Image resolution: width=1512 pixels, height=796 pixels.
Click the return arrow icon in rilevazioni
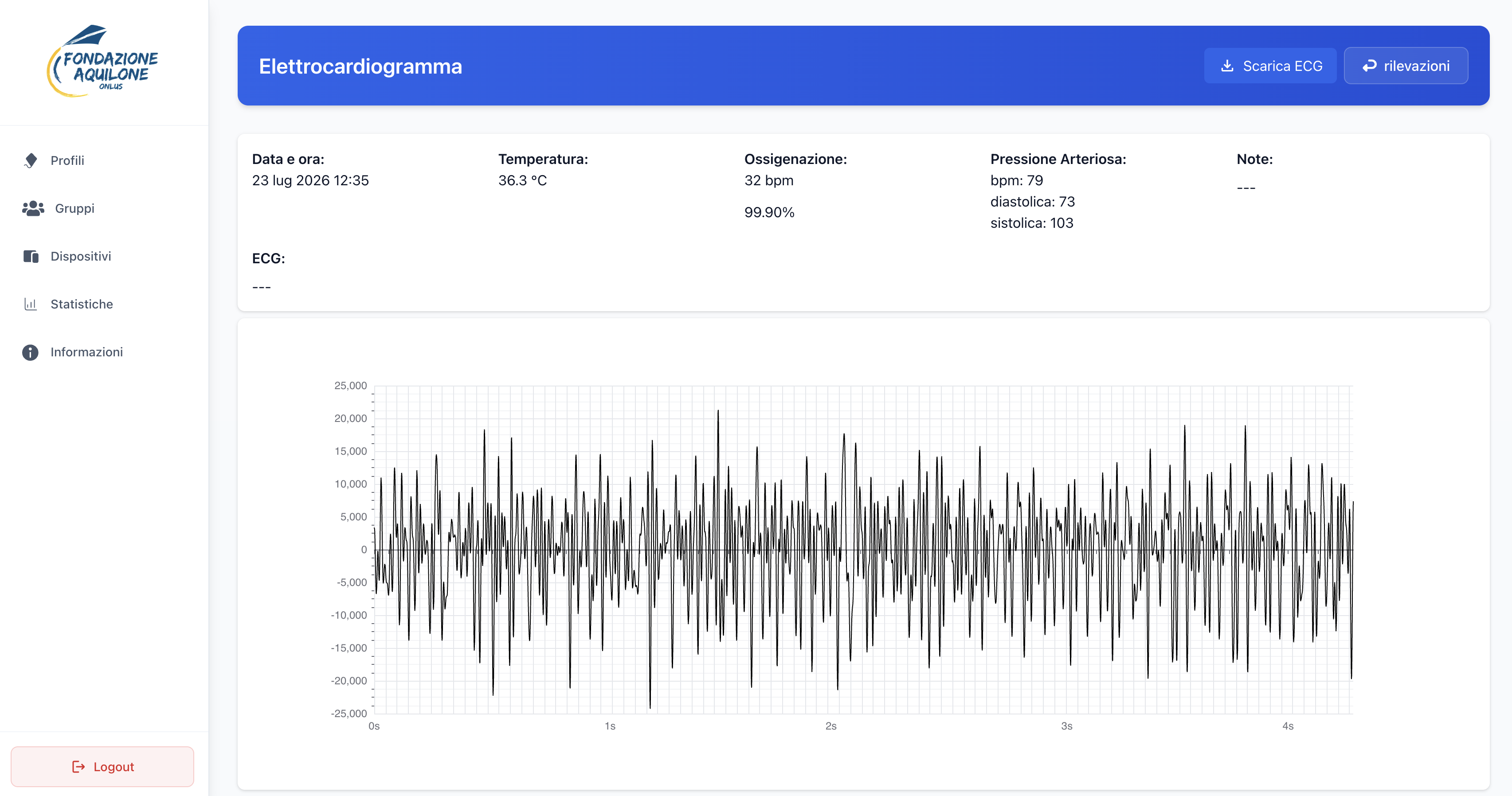tap(1369, 66)
